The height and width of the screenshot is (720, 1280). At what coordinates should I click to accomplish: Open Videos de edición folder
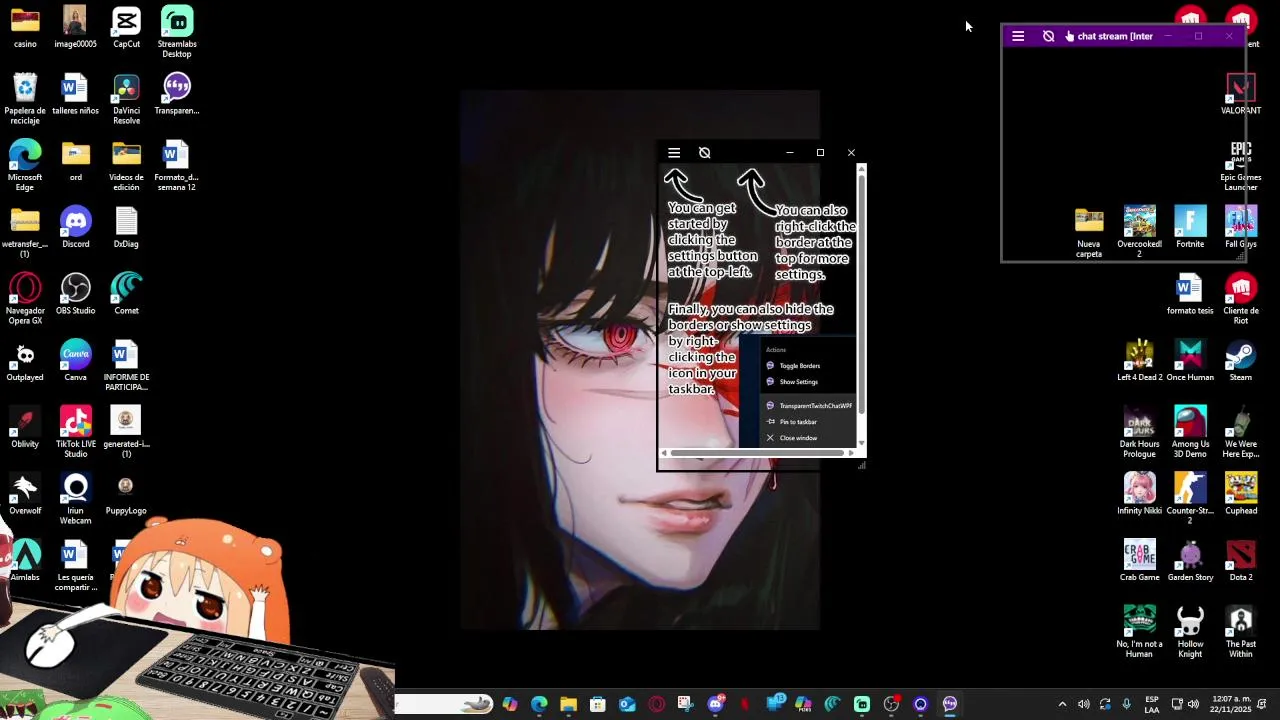click(126, 166)
